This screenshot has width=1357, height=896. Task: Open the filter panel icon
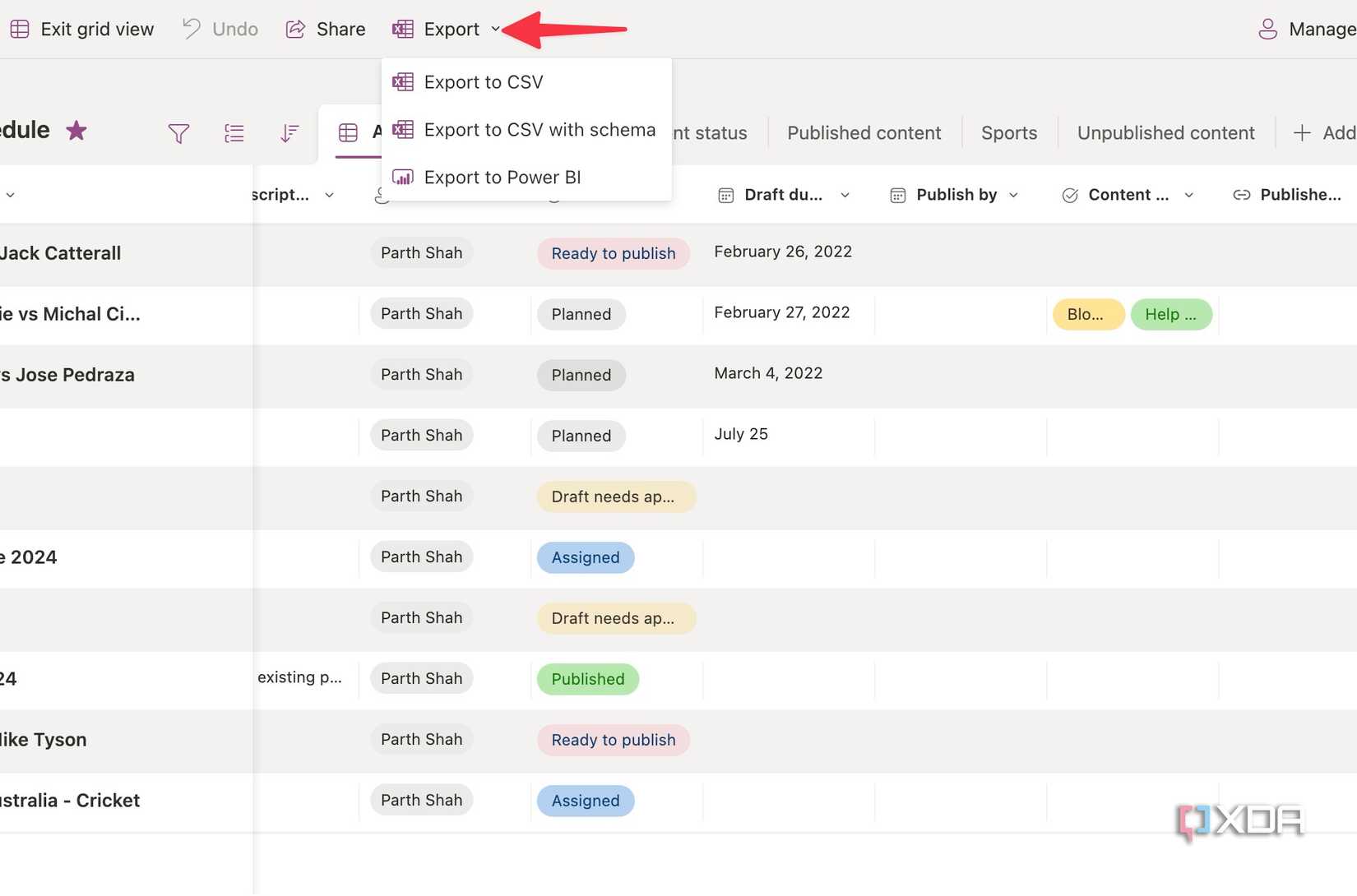click(x=178, y=132)
